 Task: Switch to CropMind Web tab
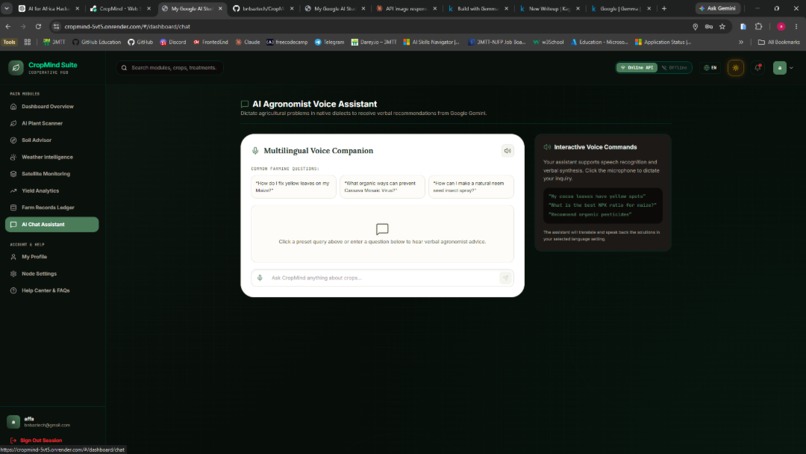pos(120,8)
